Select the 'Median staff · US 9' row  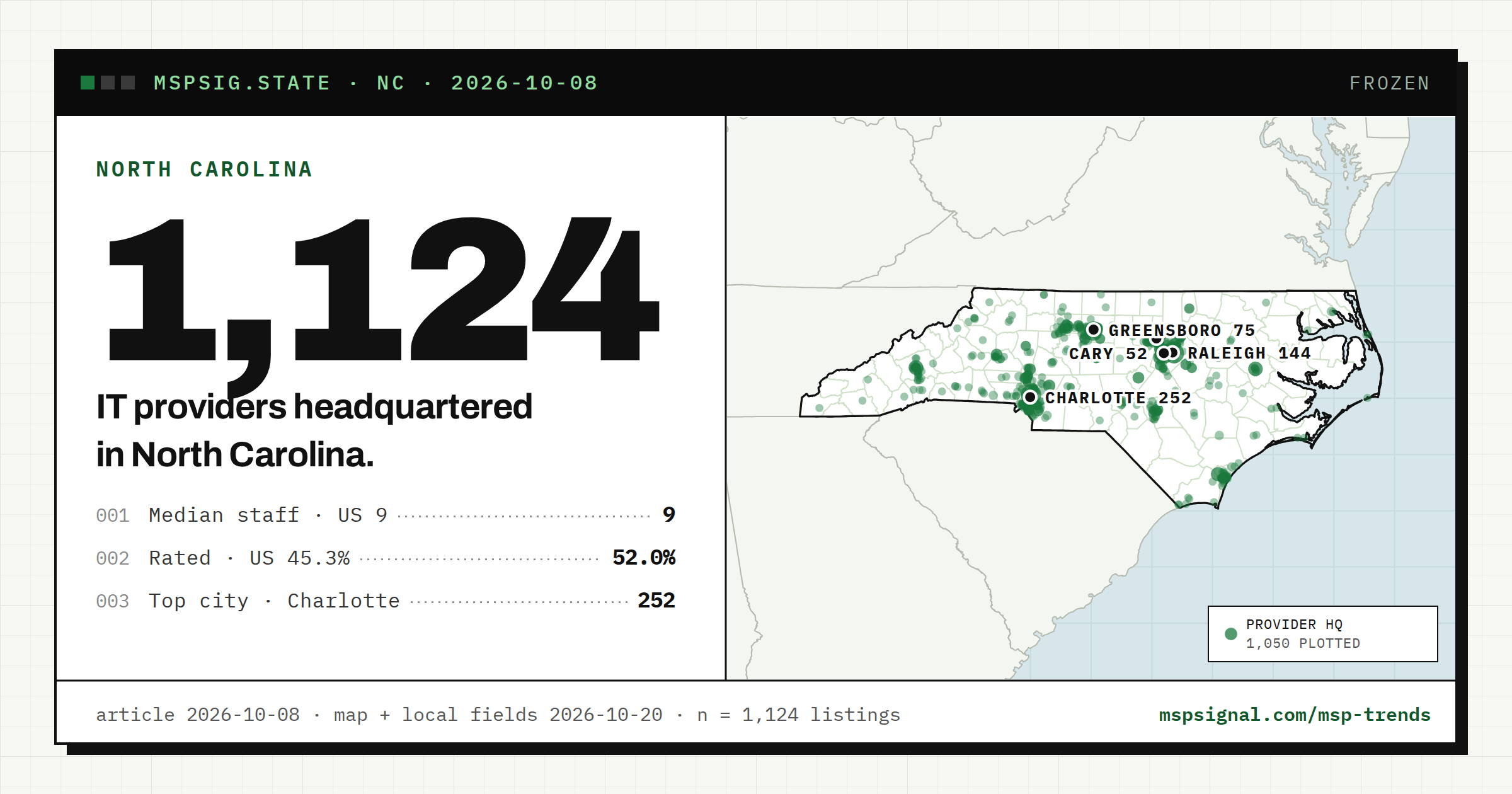tap(386, 515)
